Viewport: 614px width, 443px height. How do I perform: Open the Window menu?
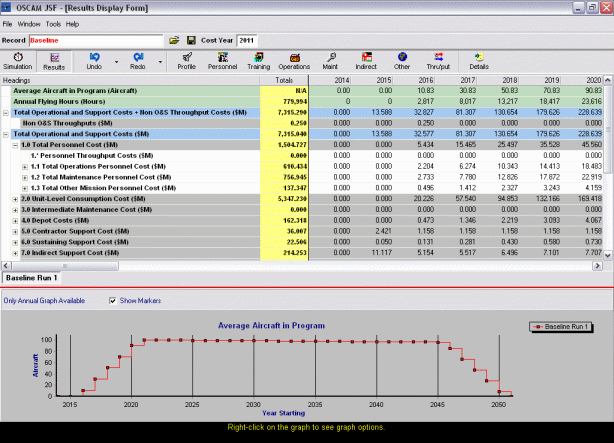29,24
